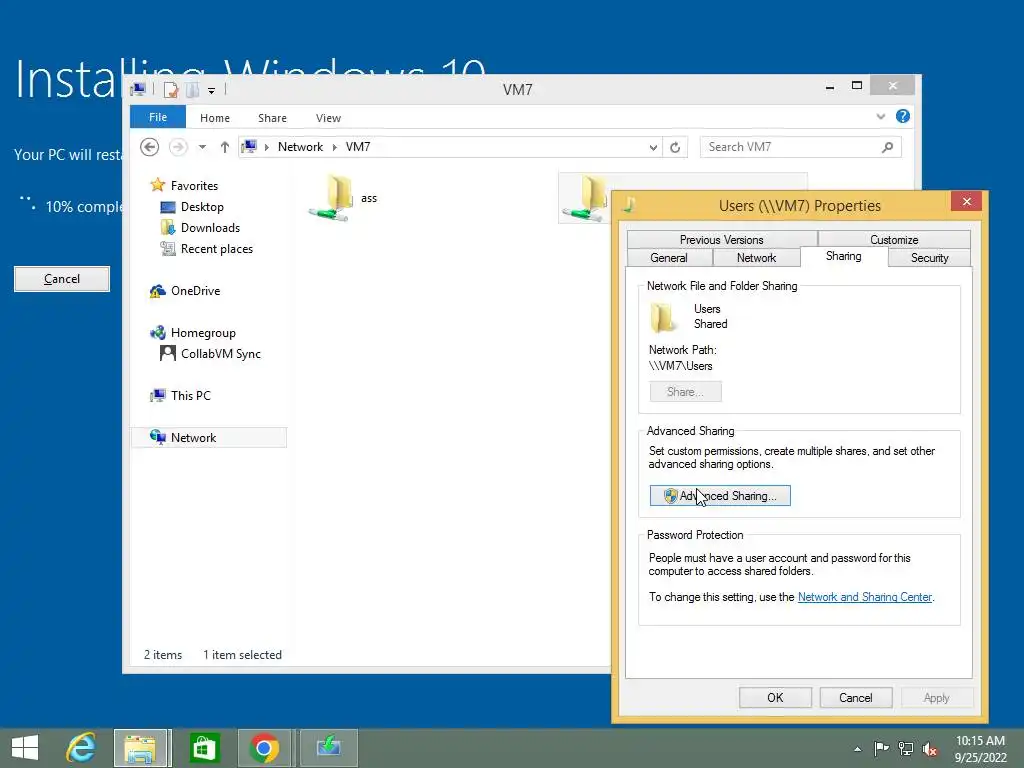
Task: Expand arrow after Network in breadcrumb
Action: click(334, 147)
